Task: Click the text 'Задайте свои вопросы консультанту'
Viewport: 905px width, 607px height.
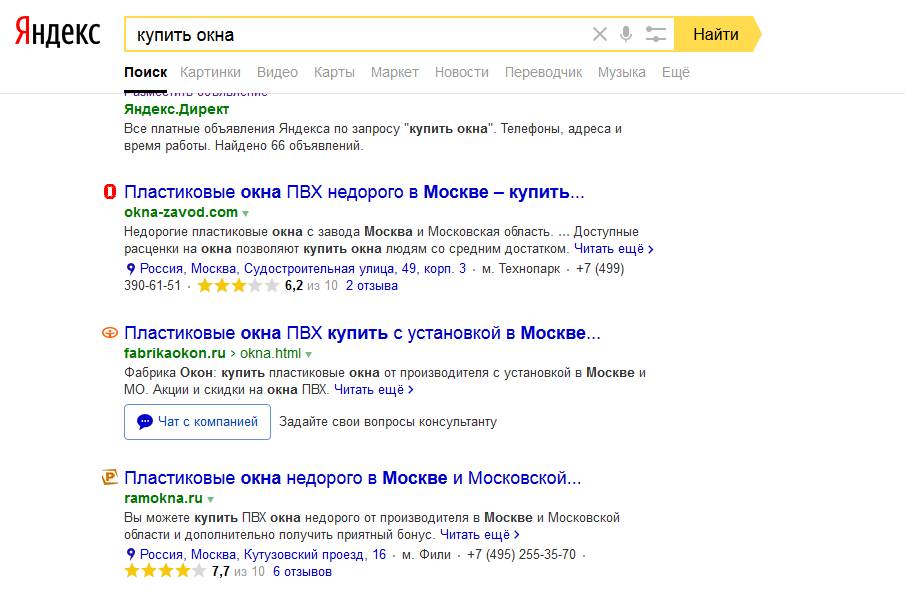Action: (388, 422)
